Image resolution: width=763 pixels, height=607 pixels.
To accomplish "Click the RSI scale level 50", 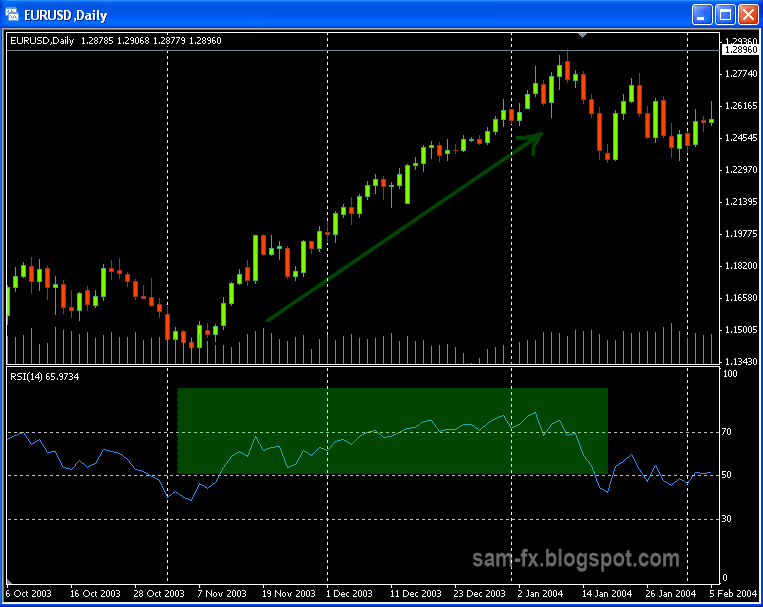I will pyautogui.click(x=727, y=475).
